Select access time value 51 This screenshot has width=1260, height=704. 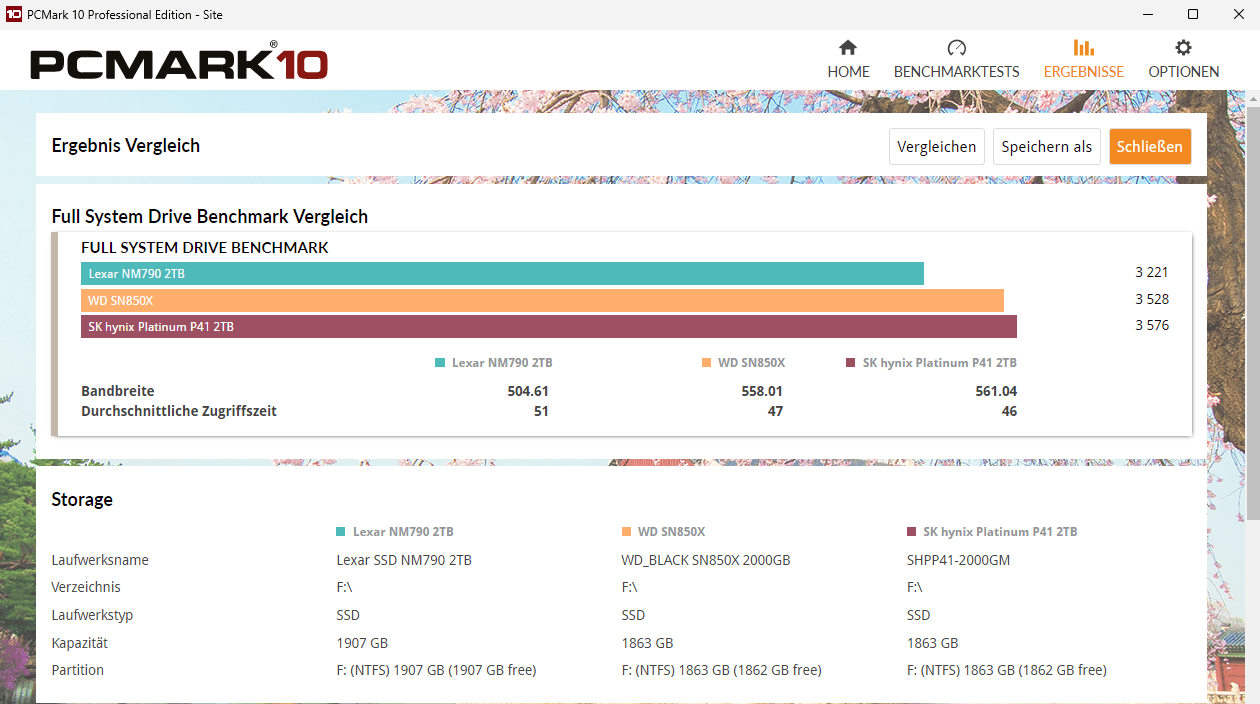(541, 411)
